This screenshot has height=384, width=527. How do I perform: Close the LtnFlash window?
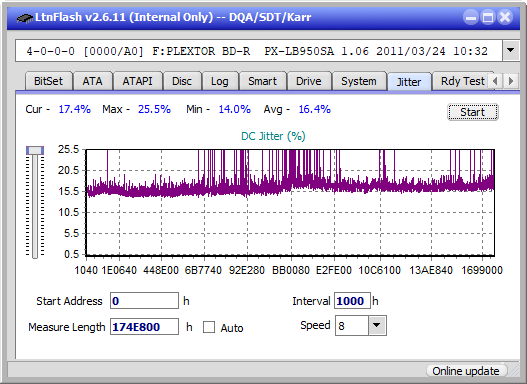pyautogui.click(x=505, y=17)
